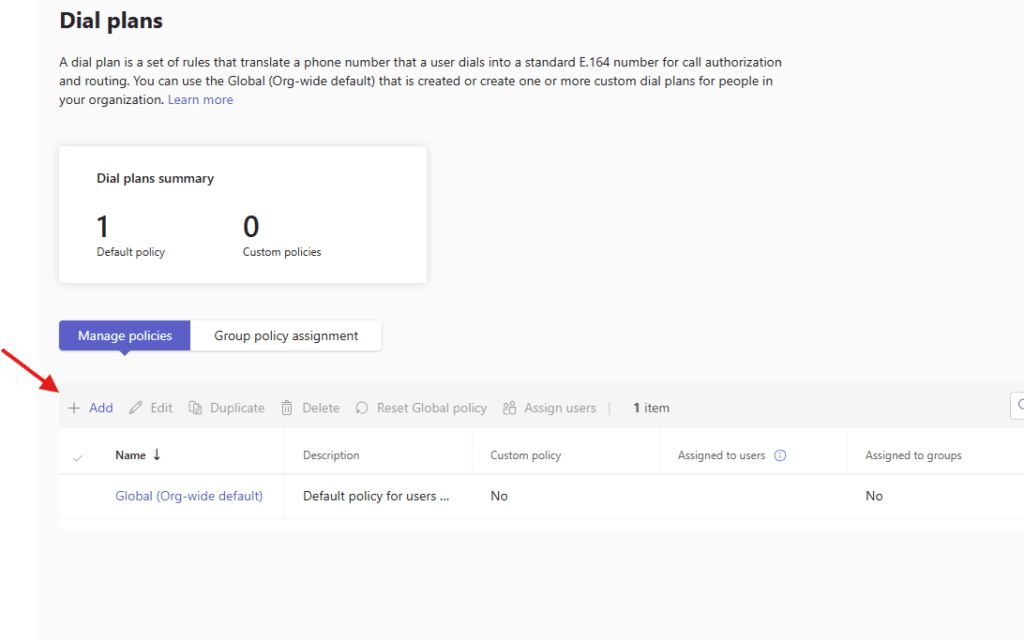The width and height of the screenshot is (1024, 640).
Task: Select the Manage policies tab
Action: (x=125, y=336)
